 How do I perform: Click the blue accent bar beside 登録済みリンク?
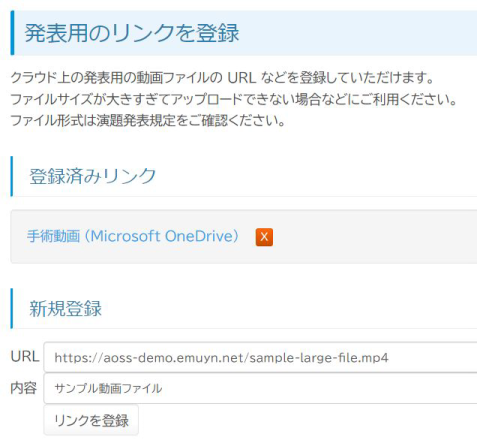tap(12, 176)
